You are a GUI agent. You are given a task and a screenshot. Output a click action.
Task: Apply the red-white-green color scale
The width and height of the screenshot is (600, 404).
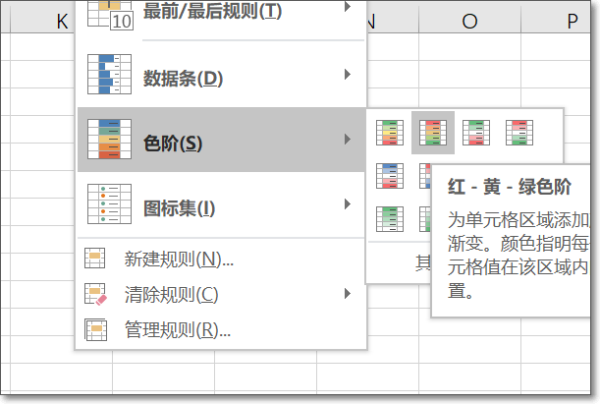[519, 133]
